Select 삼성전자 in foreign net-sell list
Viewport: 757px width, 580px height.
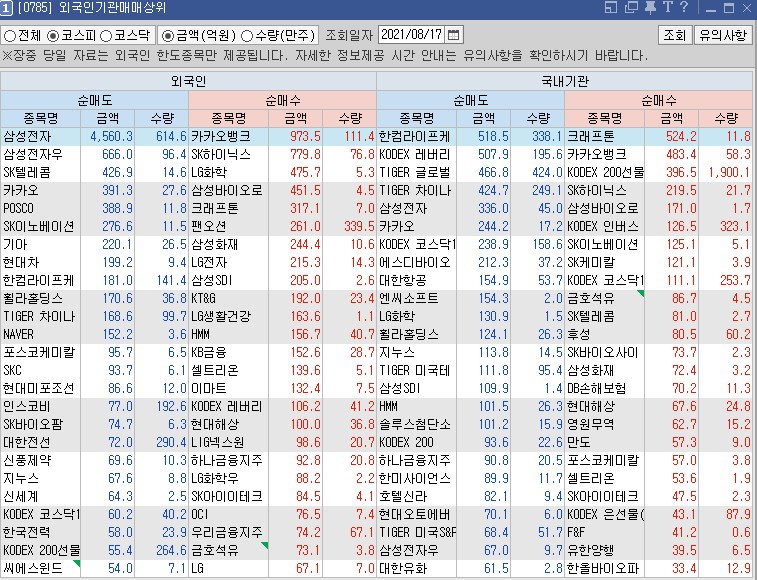pyautogui.click(x=27, y=137)
